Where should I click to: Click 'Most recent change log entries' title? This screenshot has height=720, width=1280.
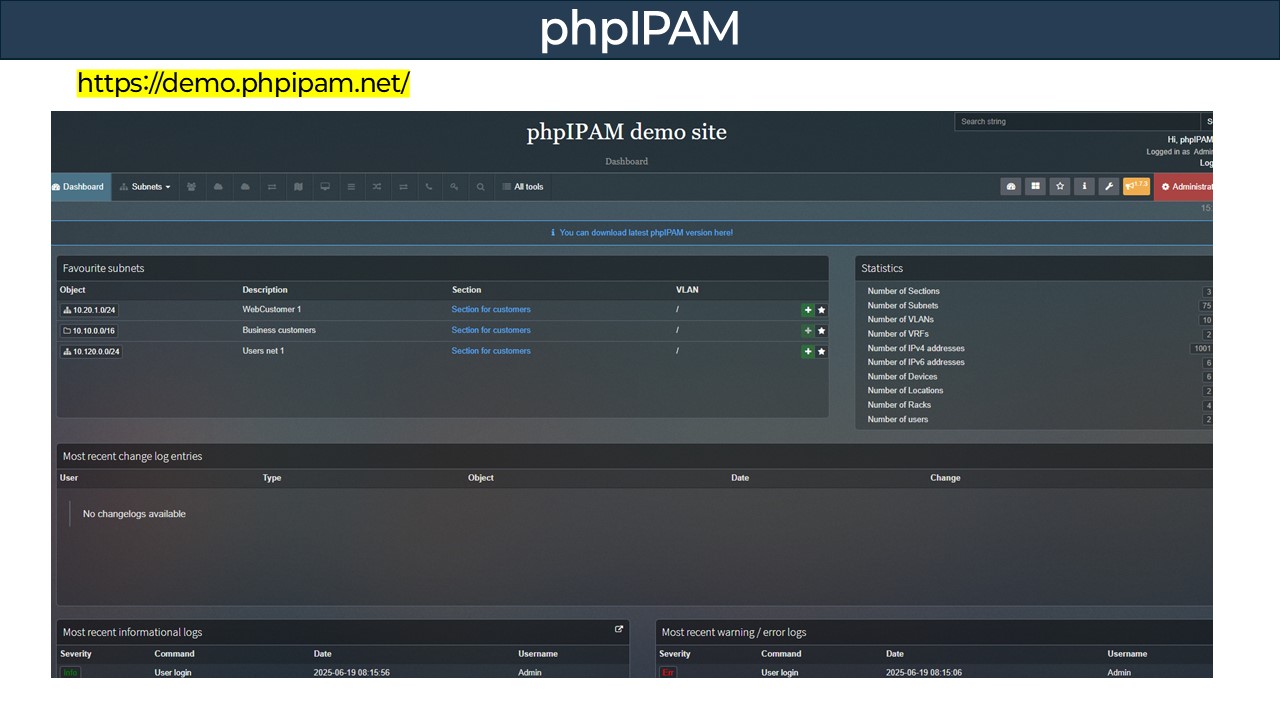click(133, 456)
